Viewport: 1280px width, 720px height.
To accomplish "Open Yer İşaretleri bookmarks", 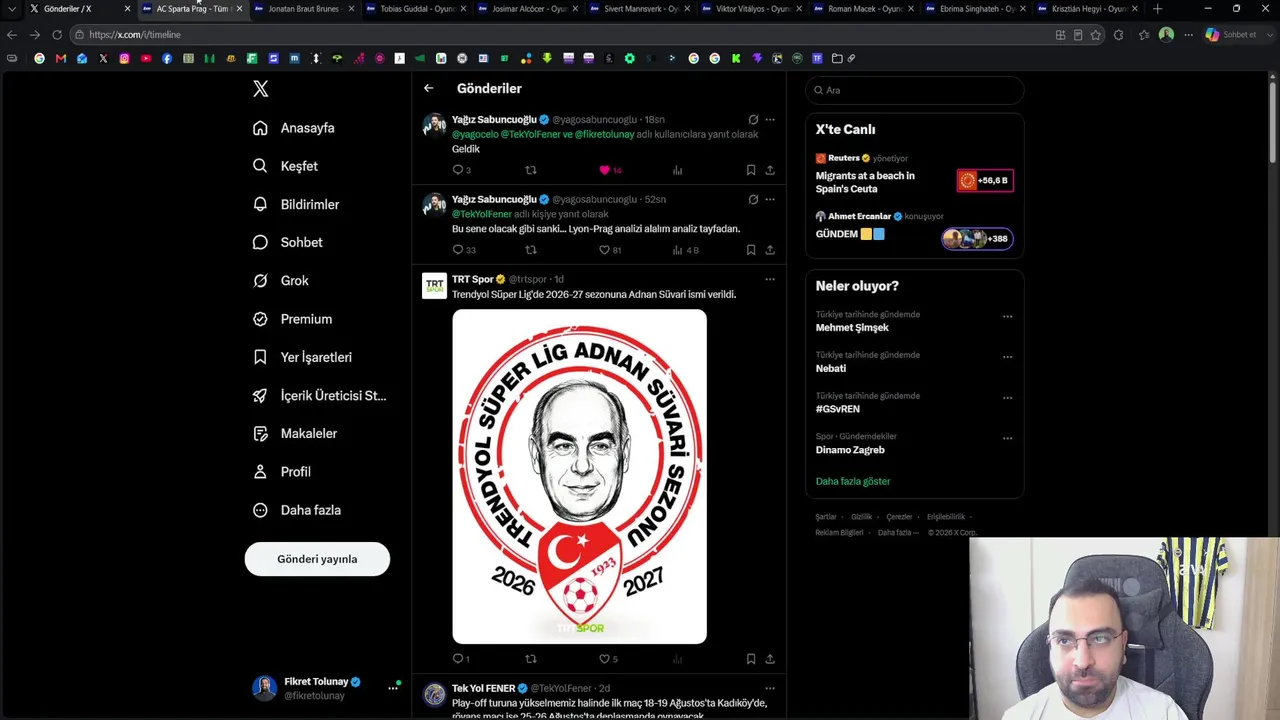I will click(x=302, y=357).
